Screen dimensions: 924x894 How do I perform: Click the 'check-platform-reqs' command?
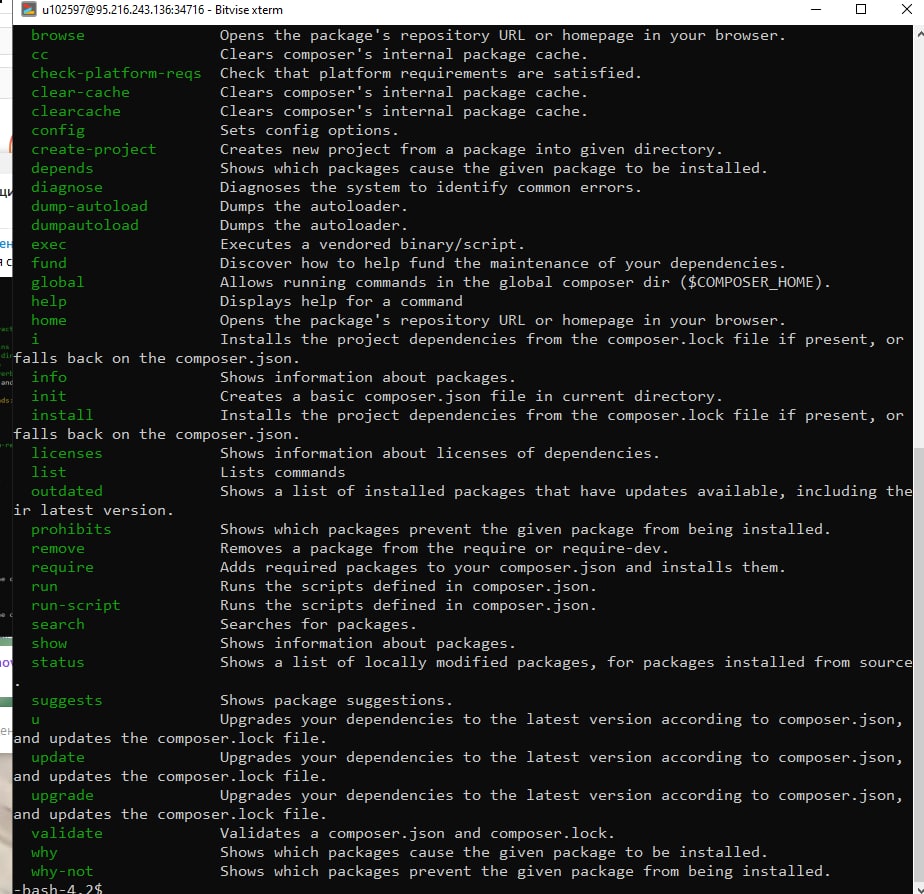pos(116,74)
